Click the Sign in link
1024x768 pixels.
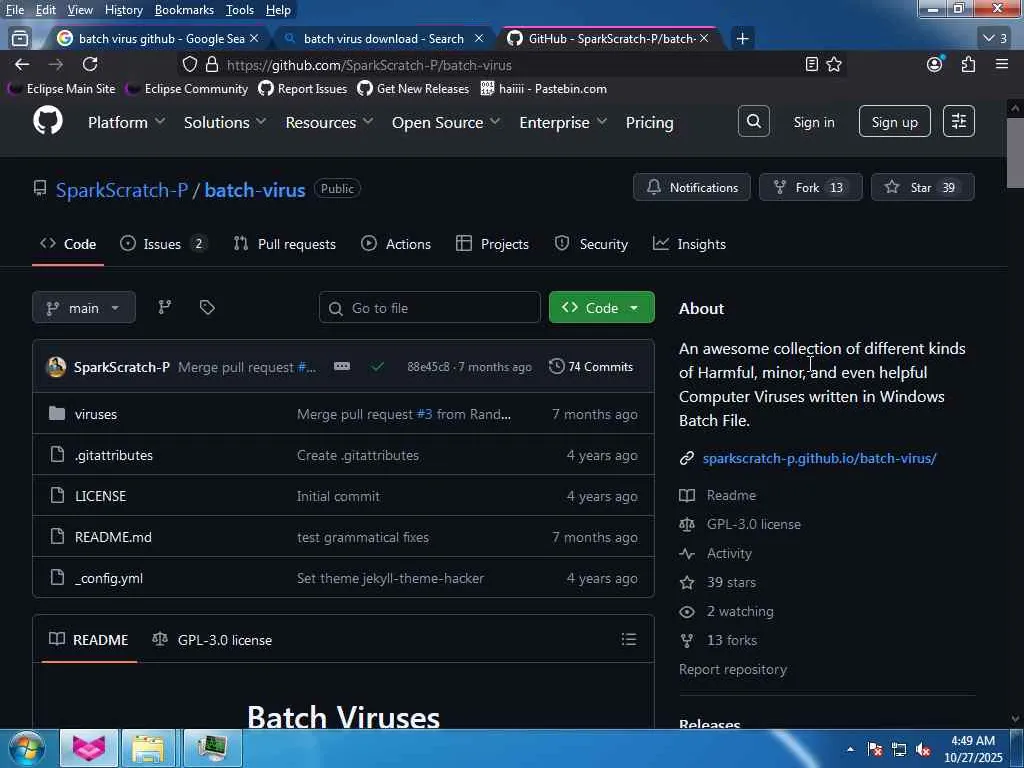(814, 122)
